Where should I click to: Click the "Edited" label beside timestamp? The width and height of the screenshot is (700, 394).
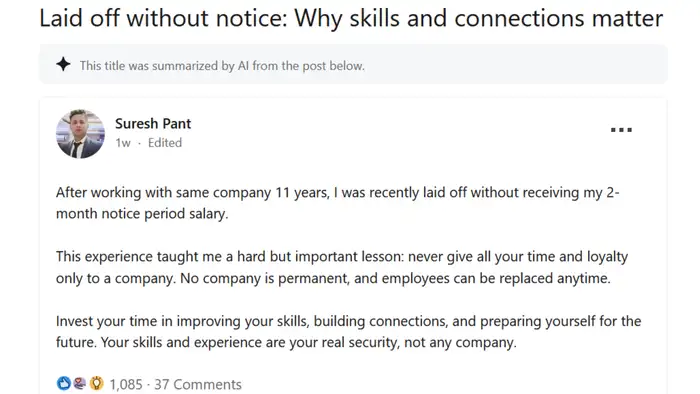coord(165,143)
